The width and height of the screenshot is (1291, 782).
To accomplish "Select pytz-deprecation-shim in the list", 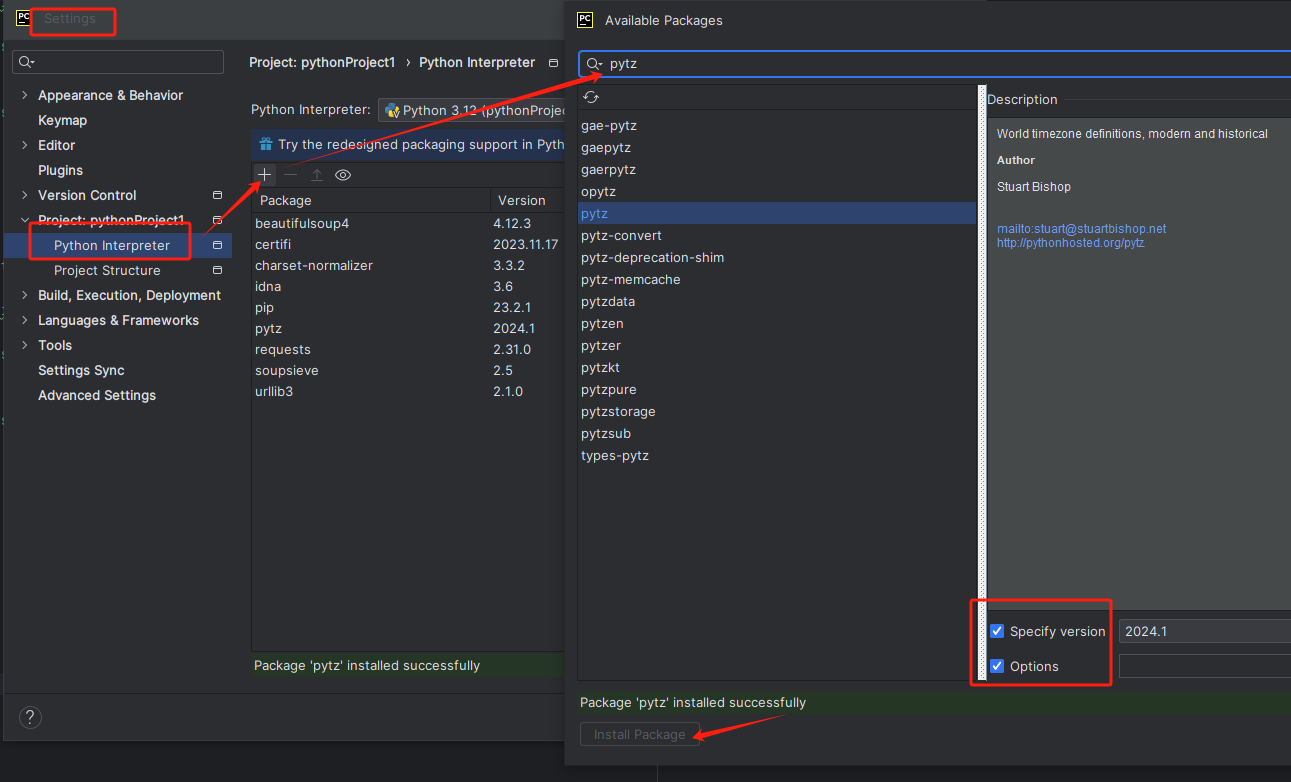I will (x=777, y=257).
